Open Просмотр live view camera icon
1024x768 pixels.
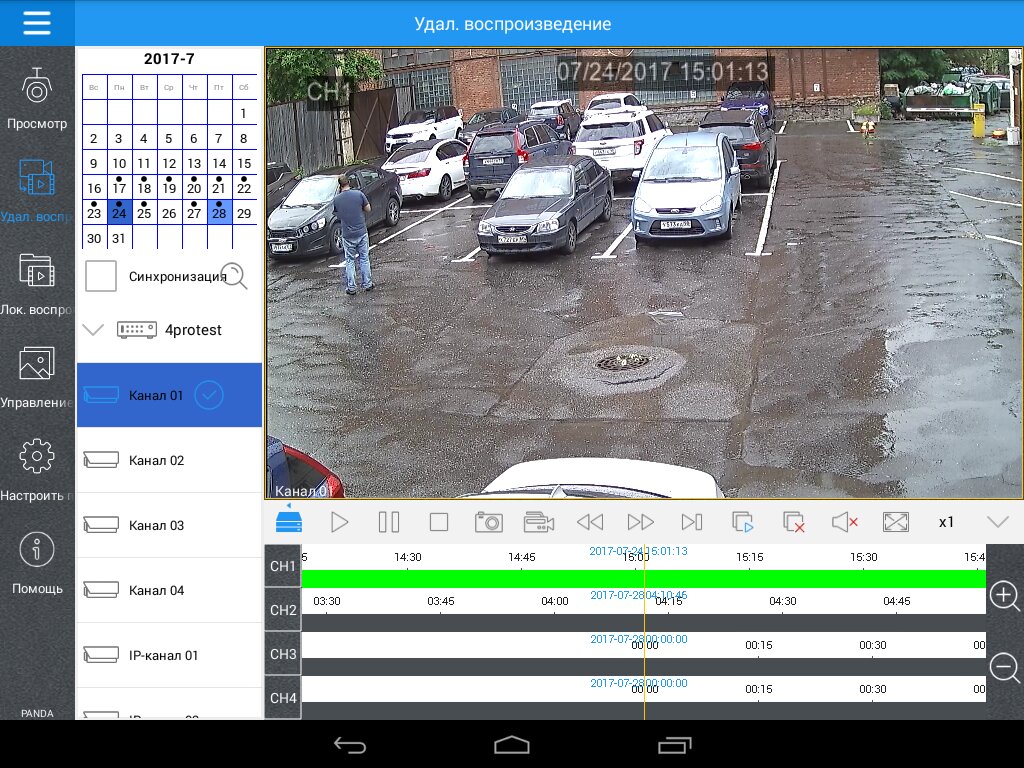(37, 86)
